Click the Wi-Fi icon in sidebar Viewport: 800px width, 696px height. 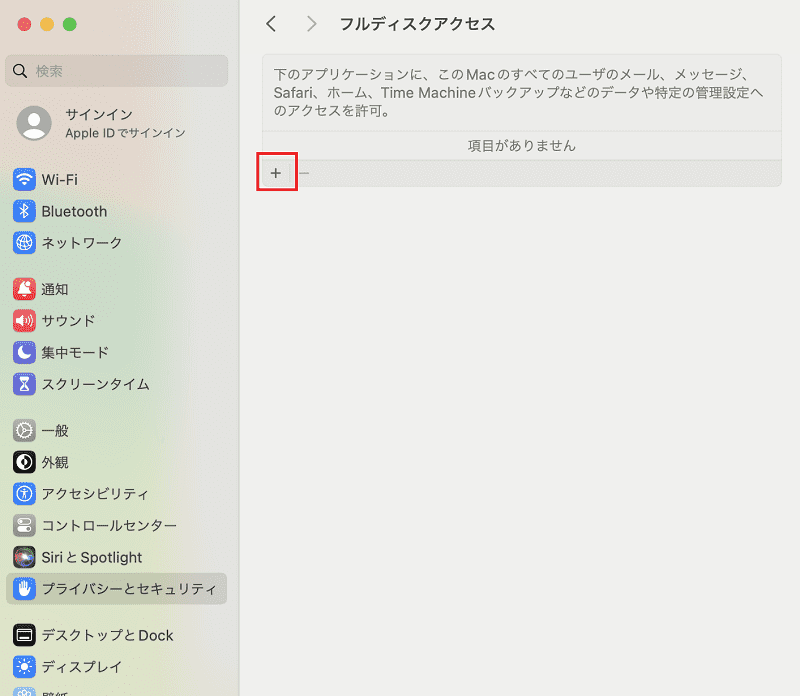(24, 180)
